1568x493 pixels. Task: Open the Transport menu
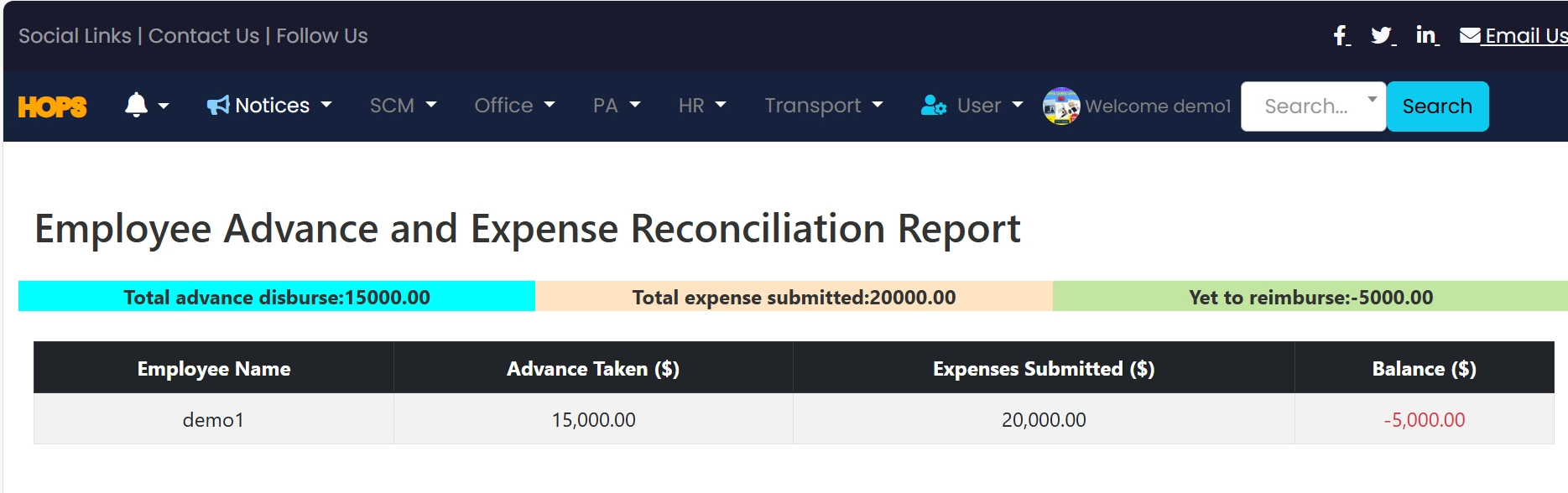pos(823,106)
